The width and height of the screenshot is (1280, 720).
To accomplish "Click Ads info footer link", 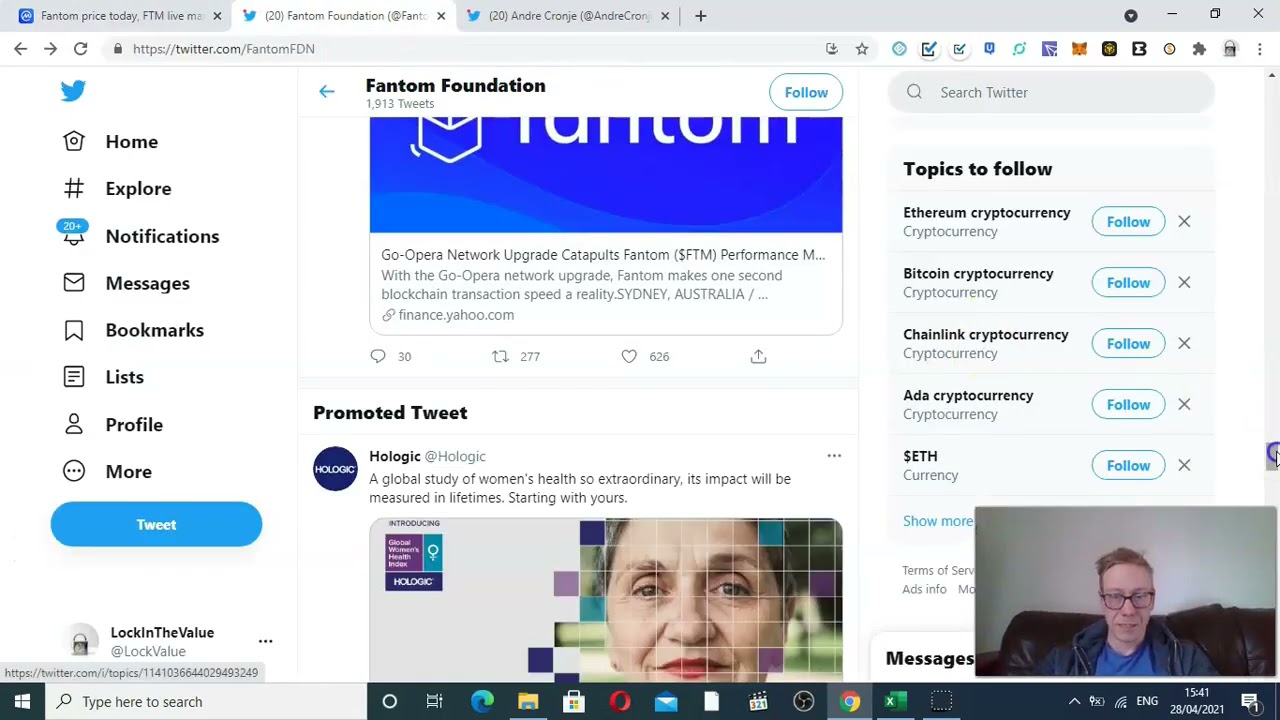I will coord(924,589).
